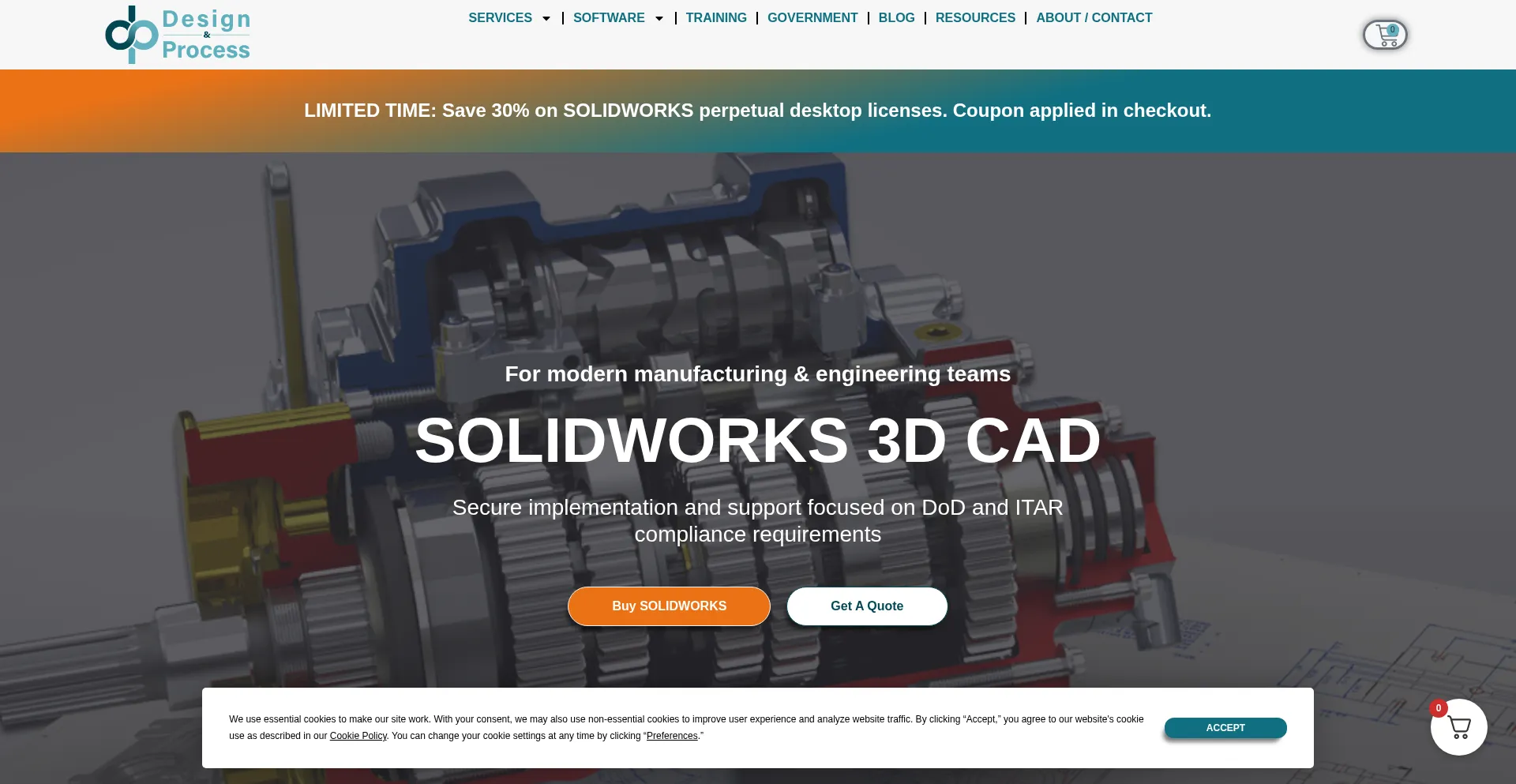Navigate to the GOVERNMENT page
The image size is (1516, 784).
point(812,18)
